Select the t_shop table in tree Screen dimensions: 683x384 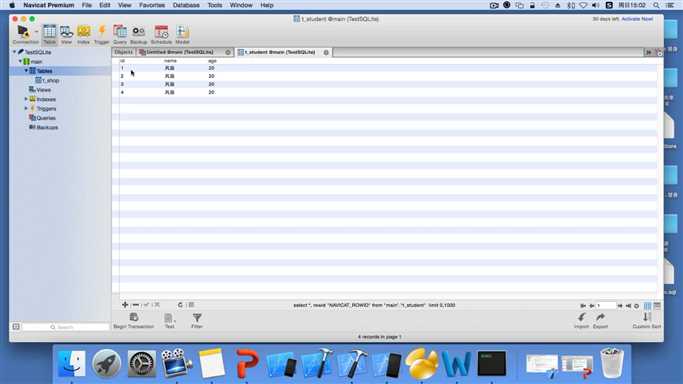47,81
